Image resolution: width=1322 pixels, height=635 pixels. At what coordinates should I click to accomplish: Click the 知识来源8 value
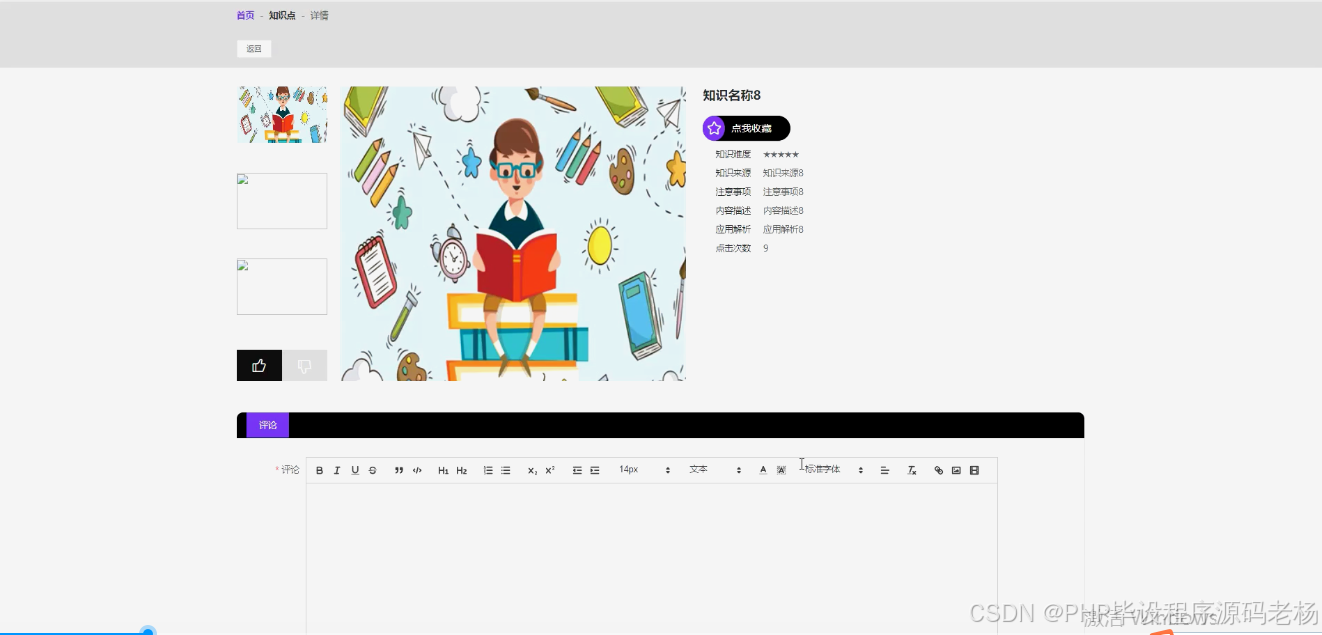783,173
